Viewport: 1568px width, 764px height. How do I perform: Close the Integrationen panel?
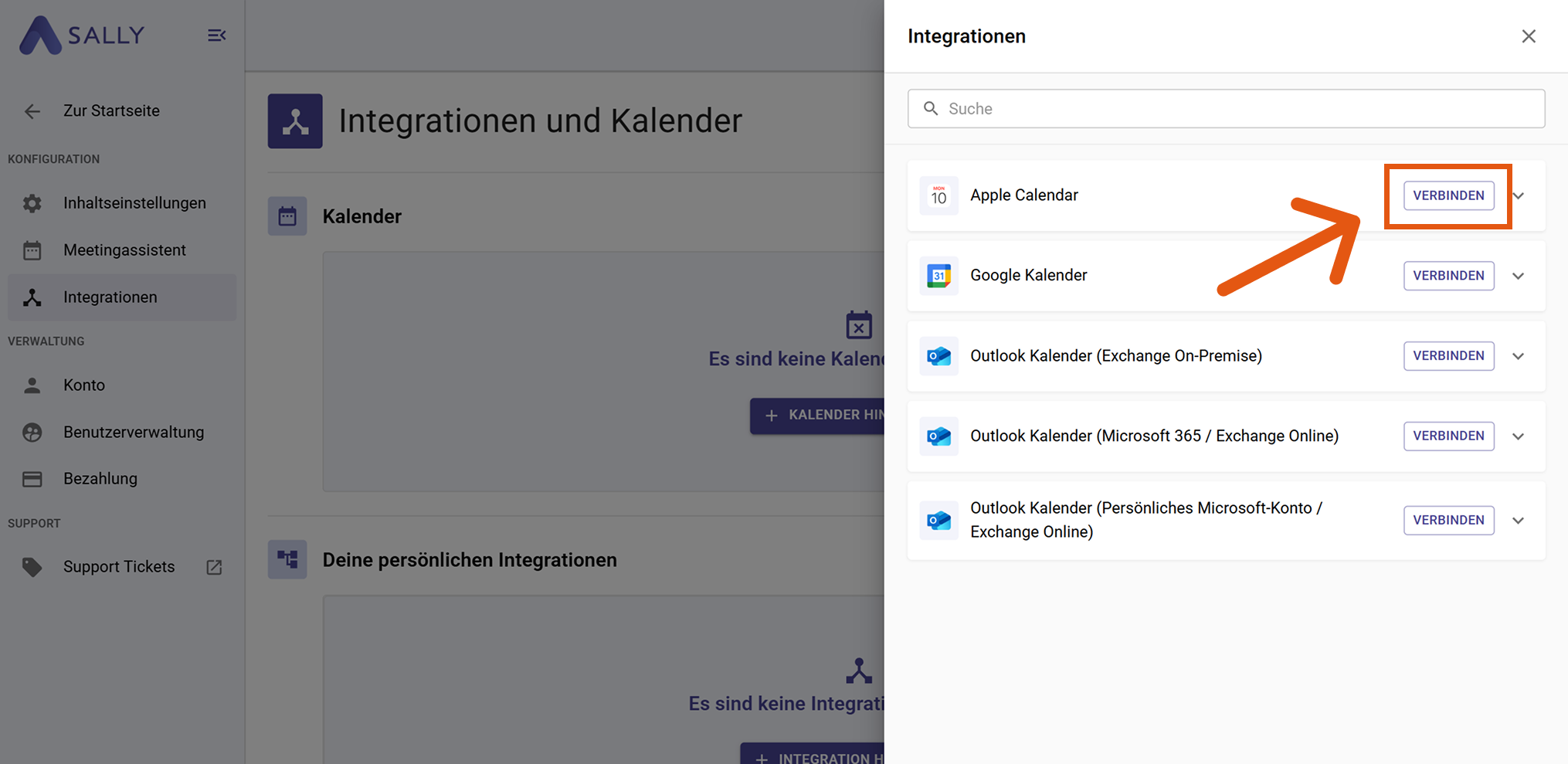[x=1529, y=36]
